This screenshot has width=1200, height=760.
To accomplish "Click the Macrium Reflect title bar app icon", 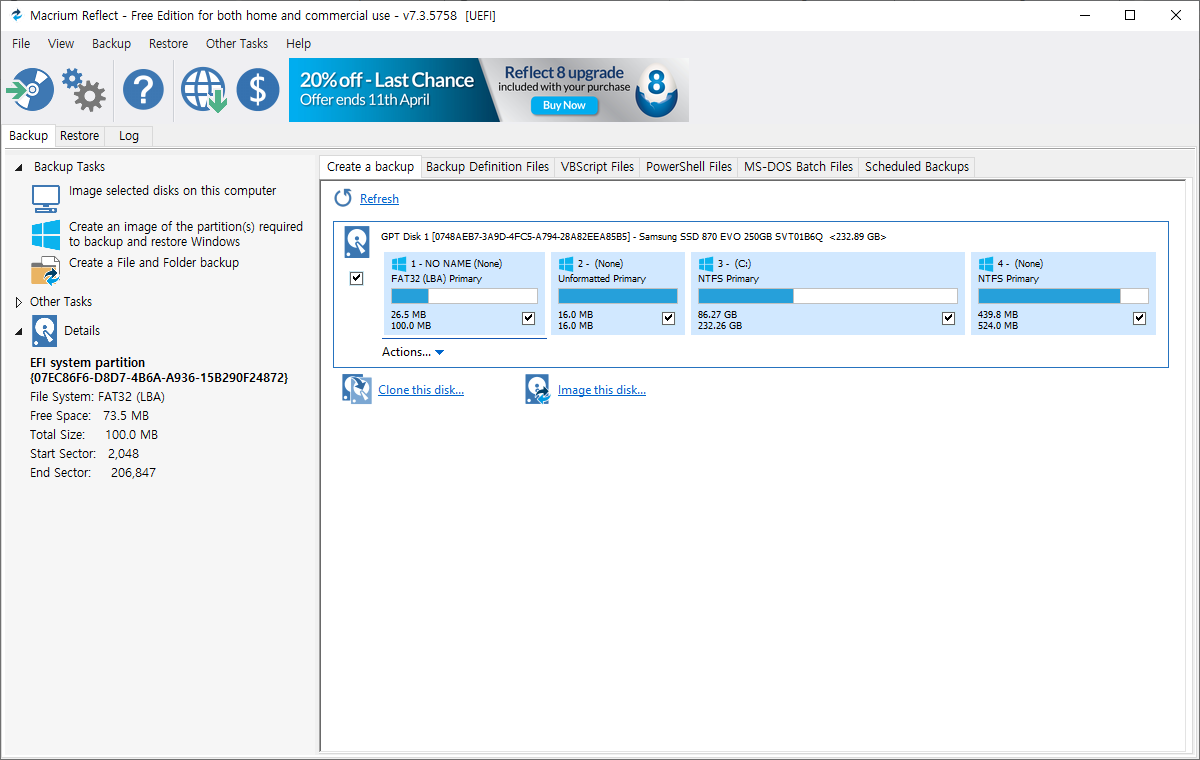I will click(16, 15).
